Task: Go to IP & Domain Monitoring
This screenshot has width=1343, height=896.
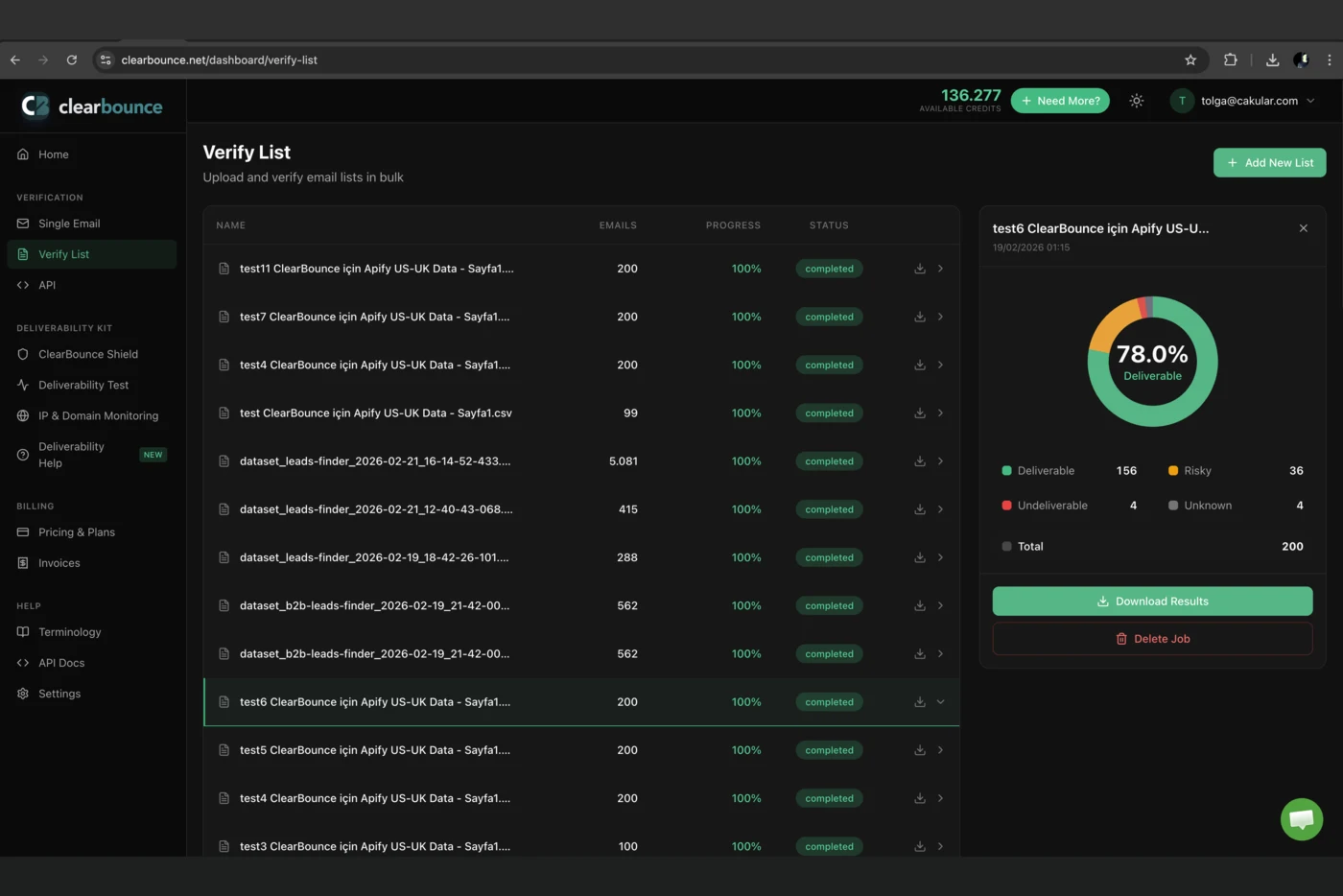Action: click(92, 415)
